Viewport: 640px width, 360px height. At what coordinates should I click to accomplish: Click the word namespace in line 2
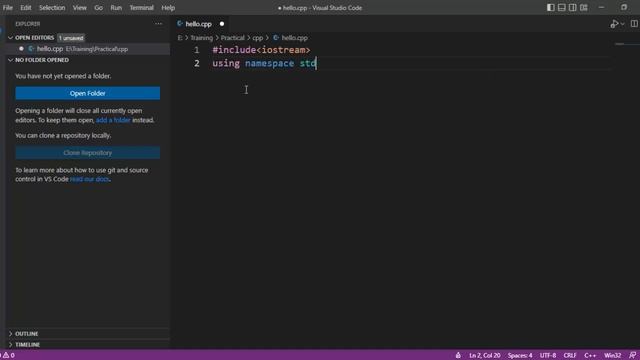click(x=269, y=64)
